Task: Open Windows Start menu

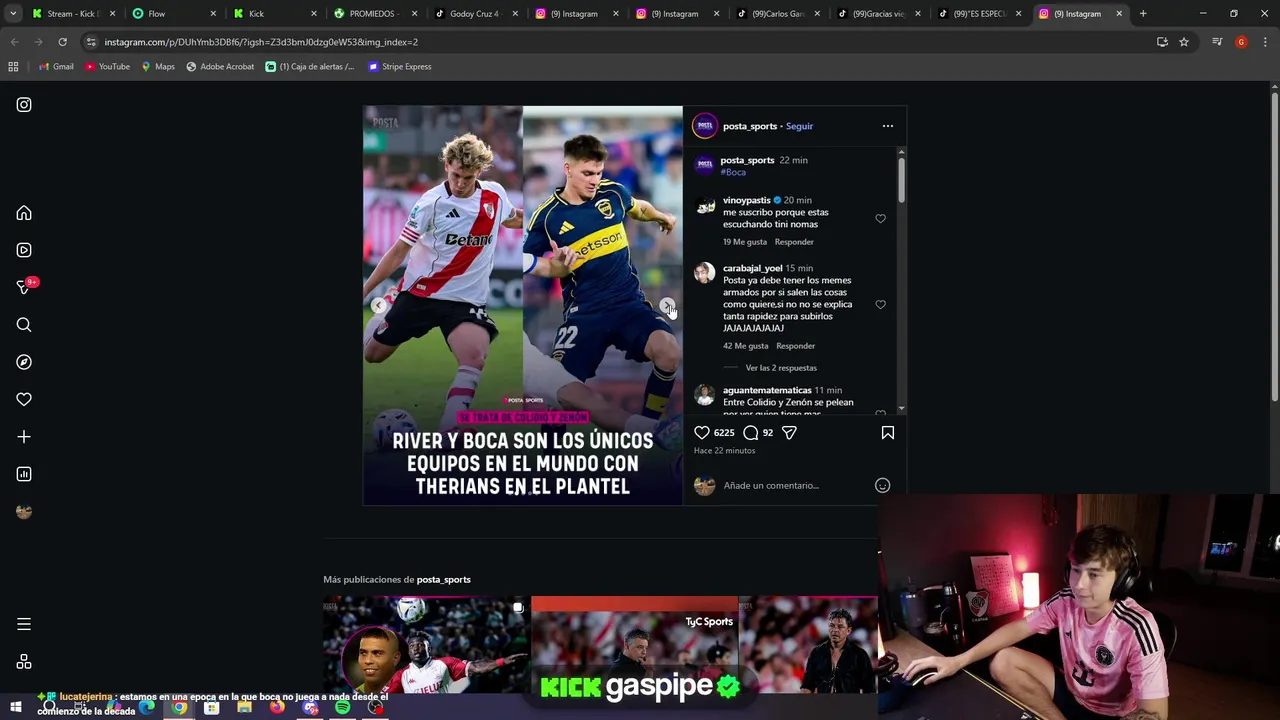Action: tap(16, 708)
